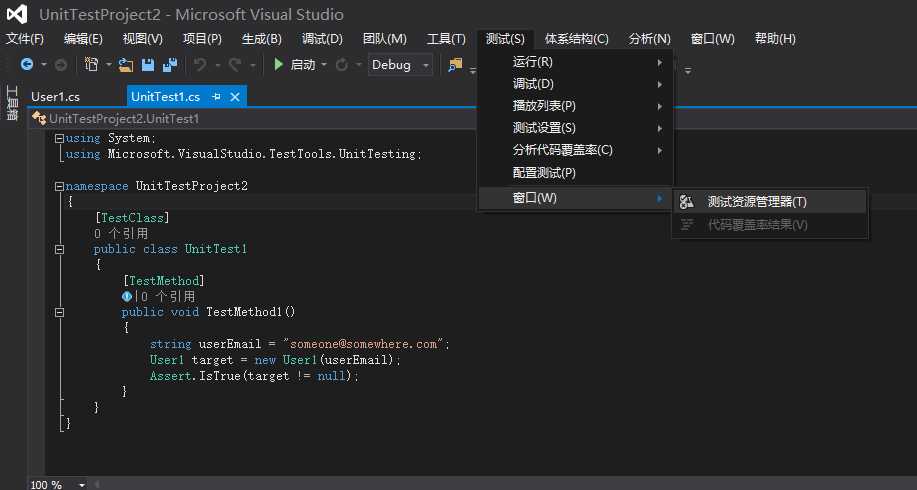Open UnitTestProject2.UnitTest1 navigation dropdown

coord(253,119)
